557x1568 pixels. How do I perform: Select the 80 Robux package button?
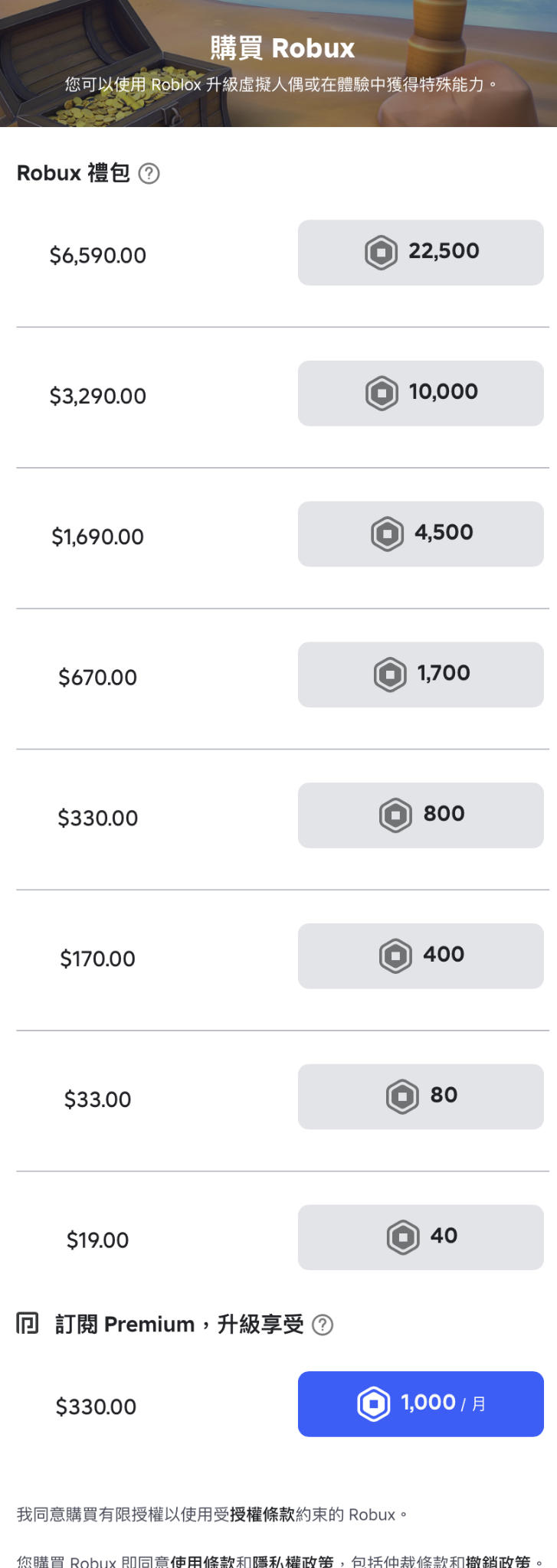(x=421, y=1096)
